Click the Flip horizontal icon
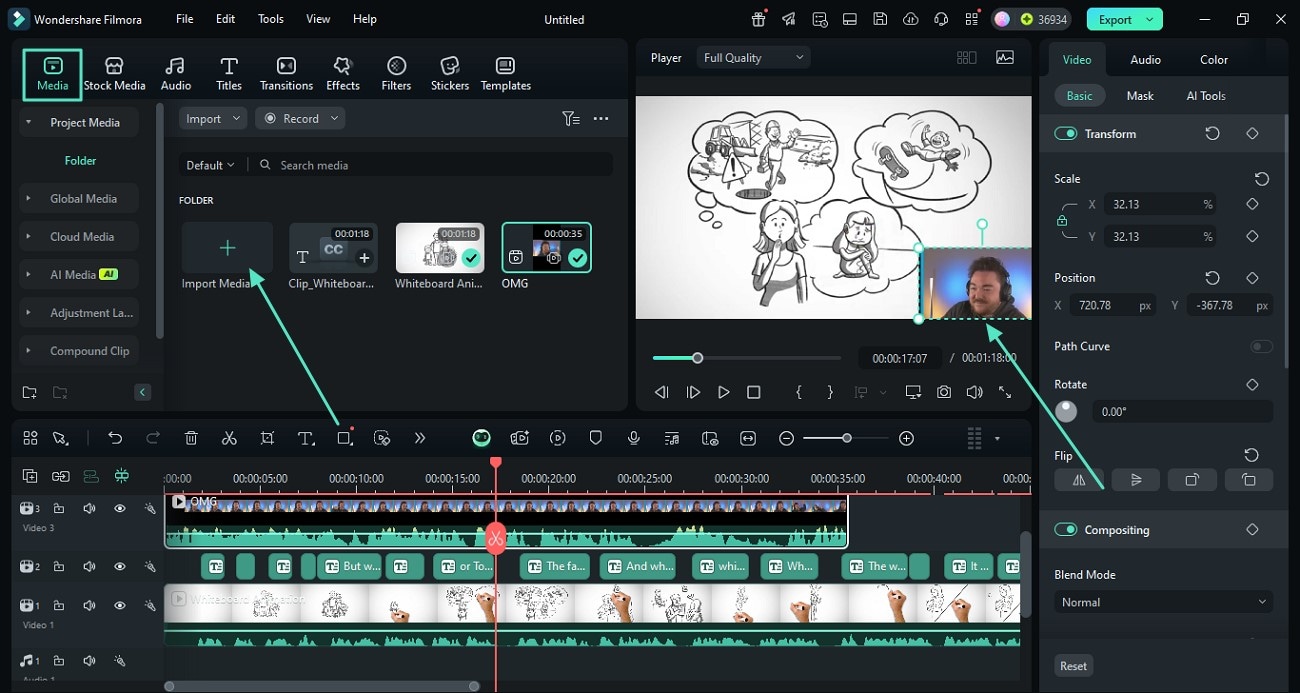 coord(1079,480)
